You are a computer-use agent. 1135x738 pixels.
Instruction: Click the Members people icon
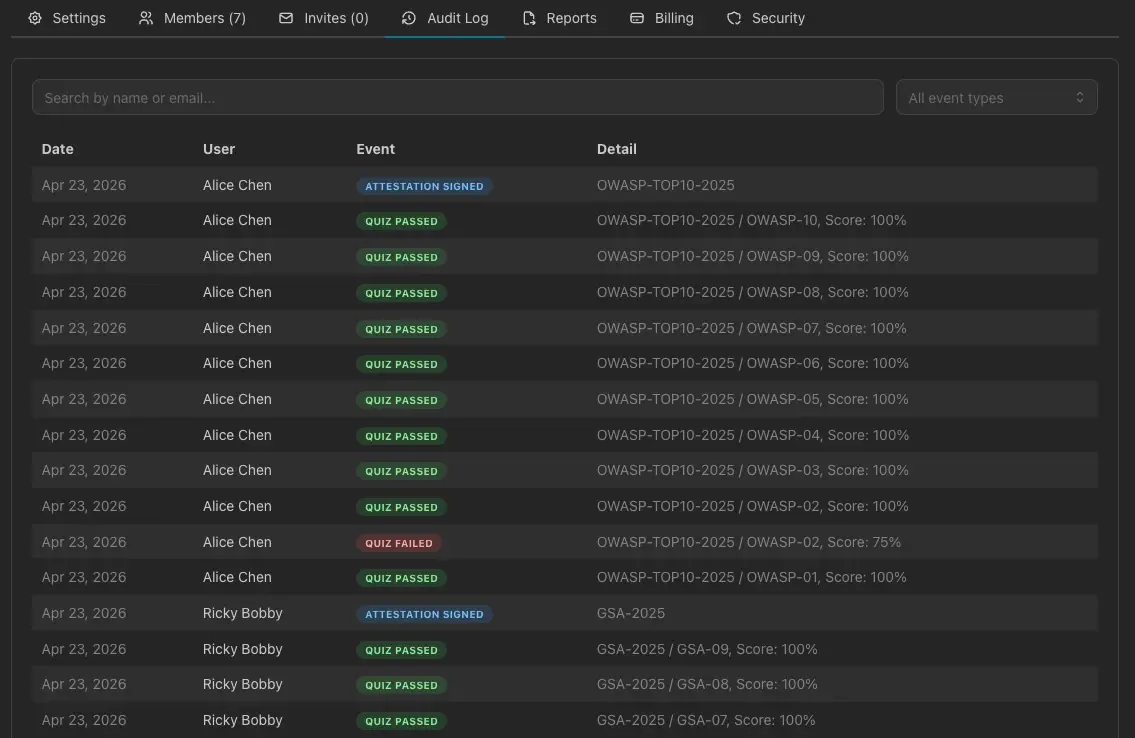coord(146,18)
